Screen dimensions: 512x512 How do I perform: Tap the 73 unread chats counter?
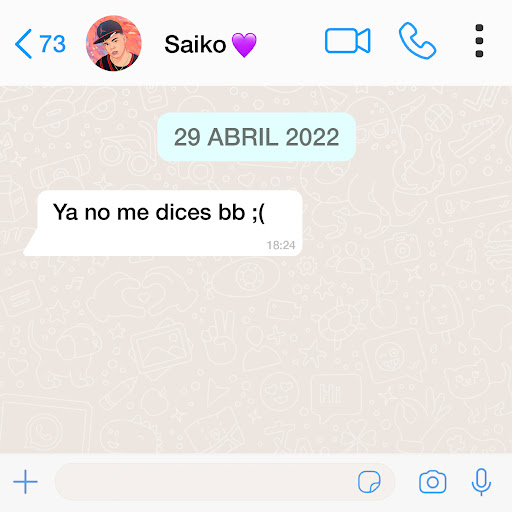[52, 44]
